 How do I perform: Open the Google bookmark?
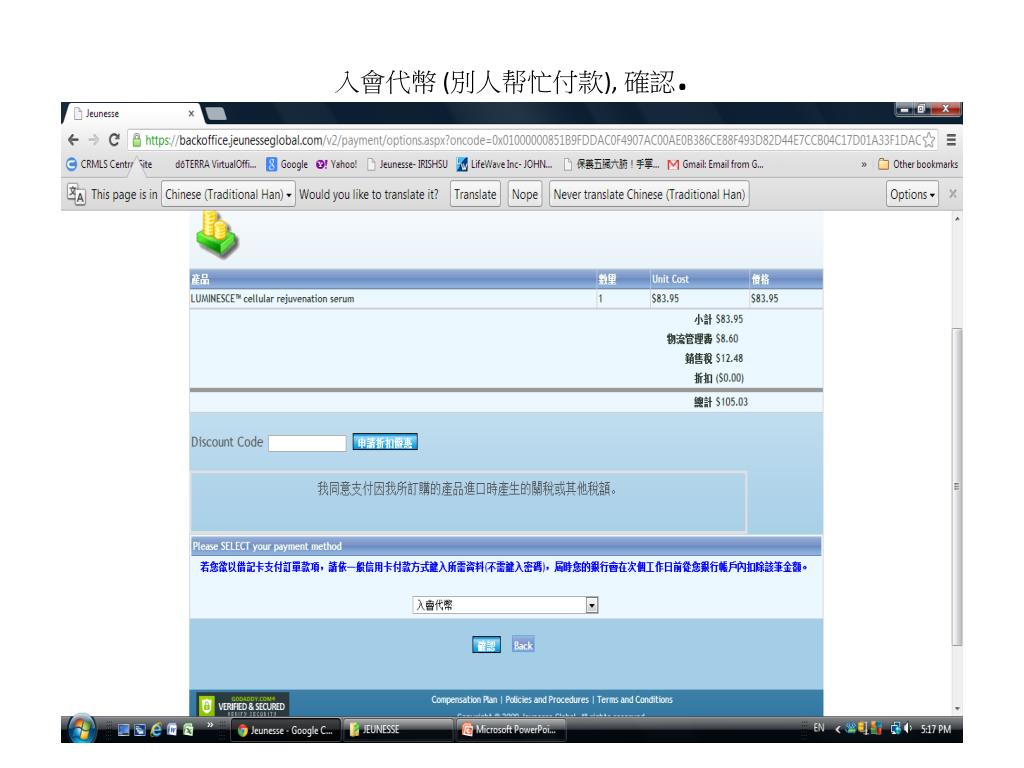[287, 165]
